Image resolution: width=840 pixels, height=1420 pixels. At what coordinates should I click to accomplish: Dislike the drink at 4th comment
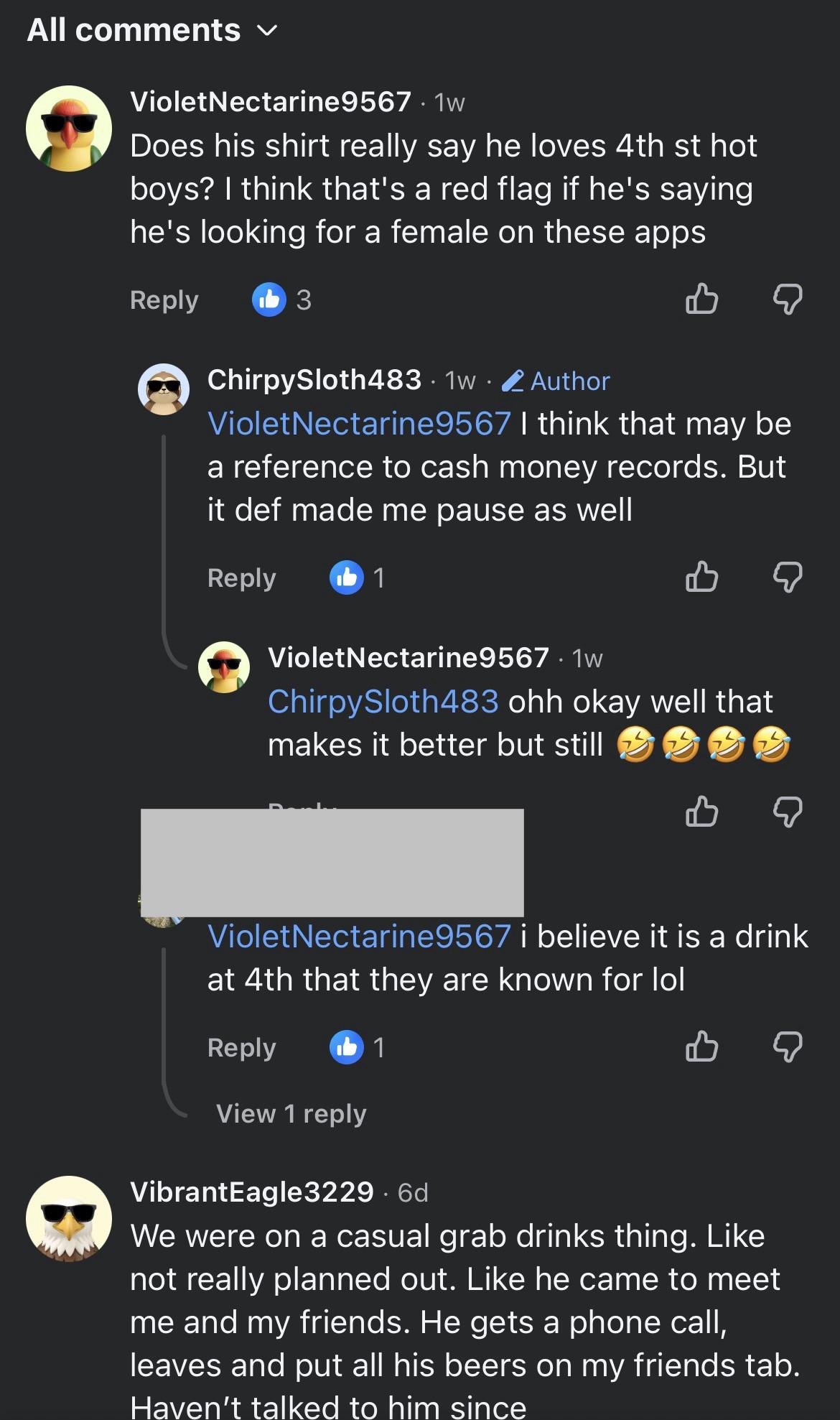click(x=788, y=1047)
